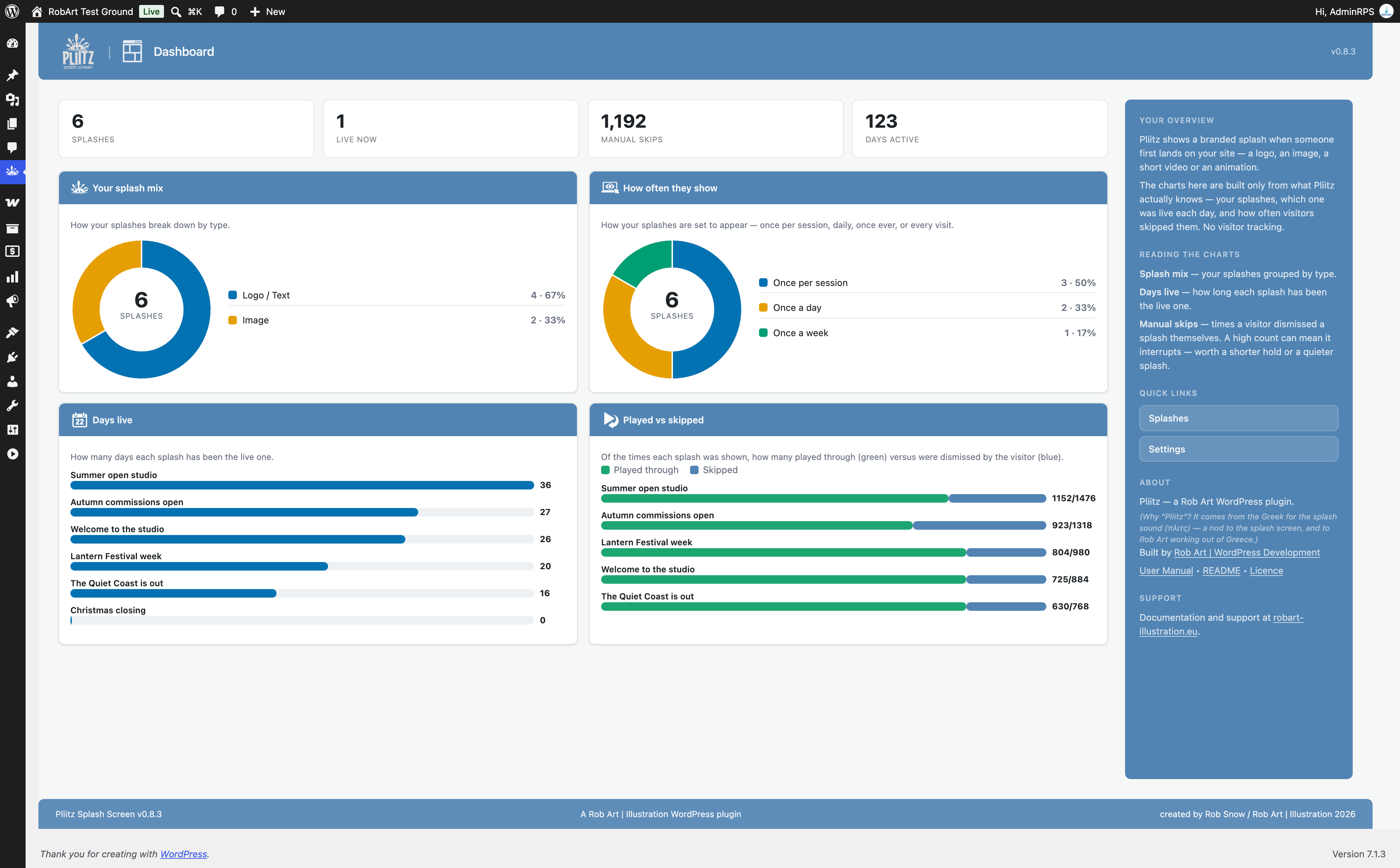Click the Pliitz logo in header
The width and height of the screenshot is (1400, 868).
tap(78, 52)
